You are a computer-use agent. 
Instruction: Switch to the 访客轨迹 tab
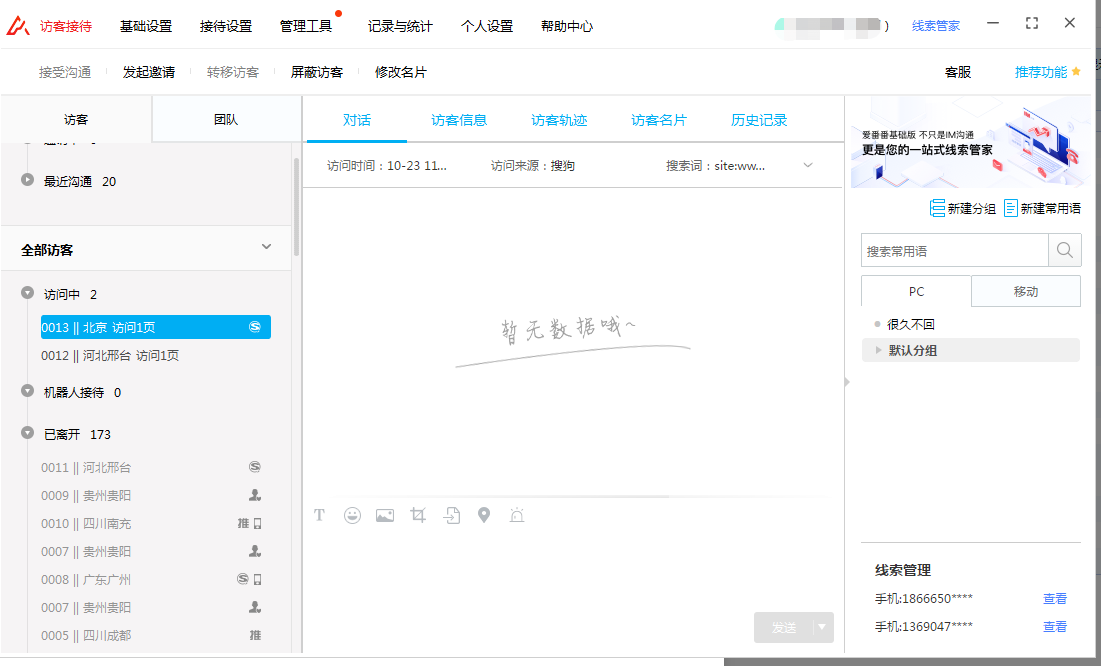559,120
